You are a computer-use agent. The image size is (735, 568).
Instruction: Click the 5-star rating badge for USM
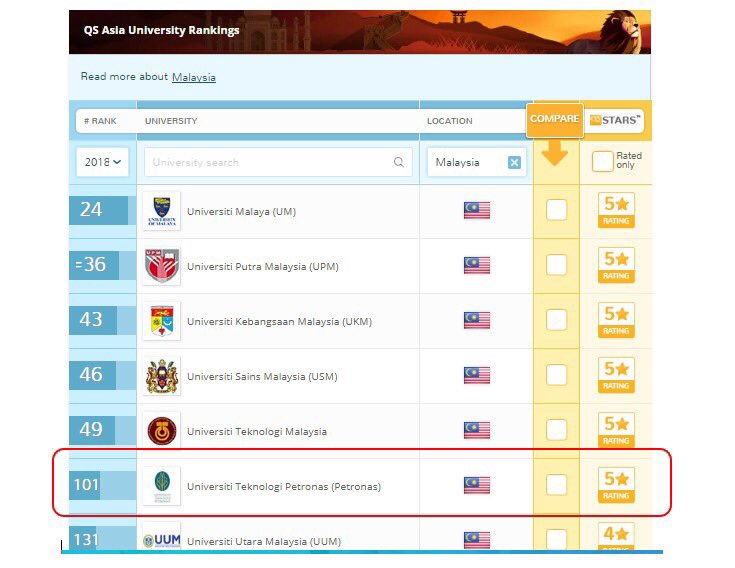616,375
